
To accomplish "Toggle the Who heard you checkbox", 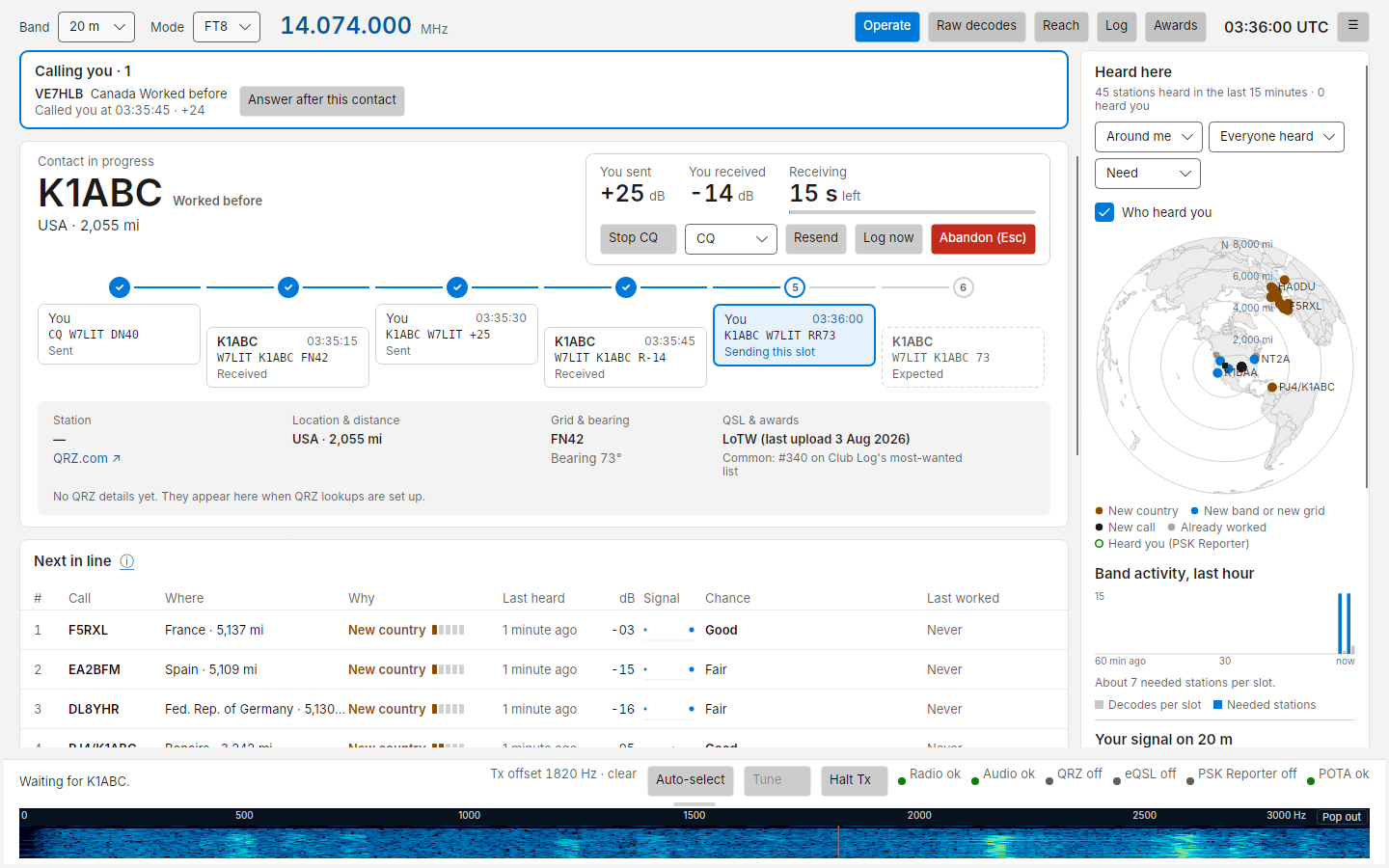I will [x=1104, y=212].
